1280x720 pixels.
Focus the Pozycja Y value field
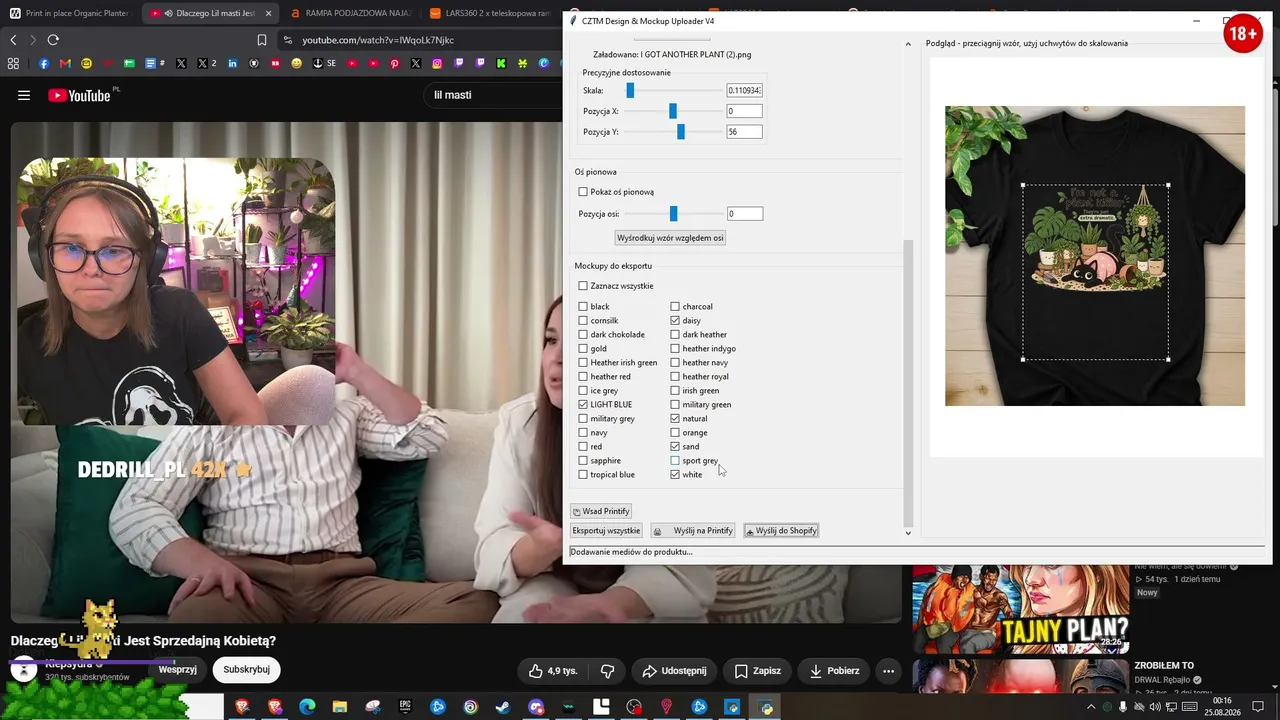pos(744,132)
